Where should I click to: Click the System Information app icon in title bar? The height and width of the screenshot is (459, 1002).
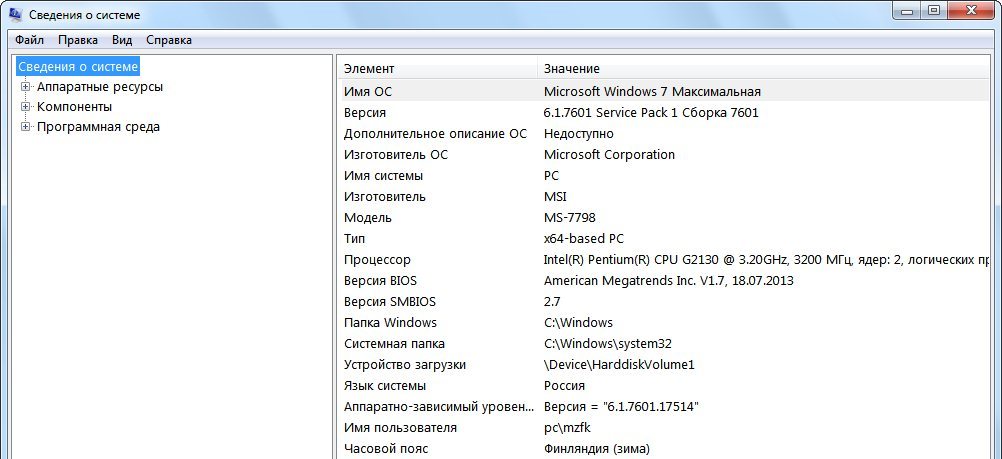15,15
